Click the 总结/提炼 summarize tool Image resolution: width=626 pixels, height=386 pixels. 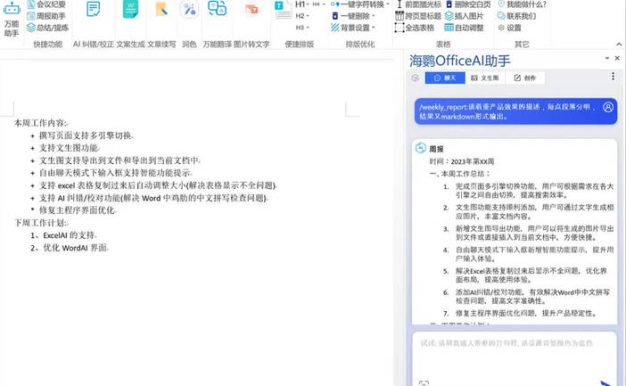[x=48, y=28]
